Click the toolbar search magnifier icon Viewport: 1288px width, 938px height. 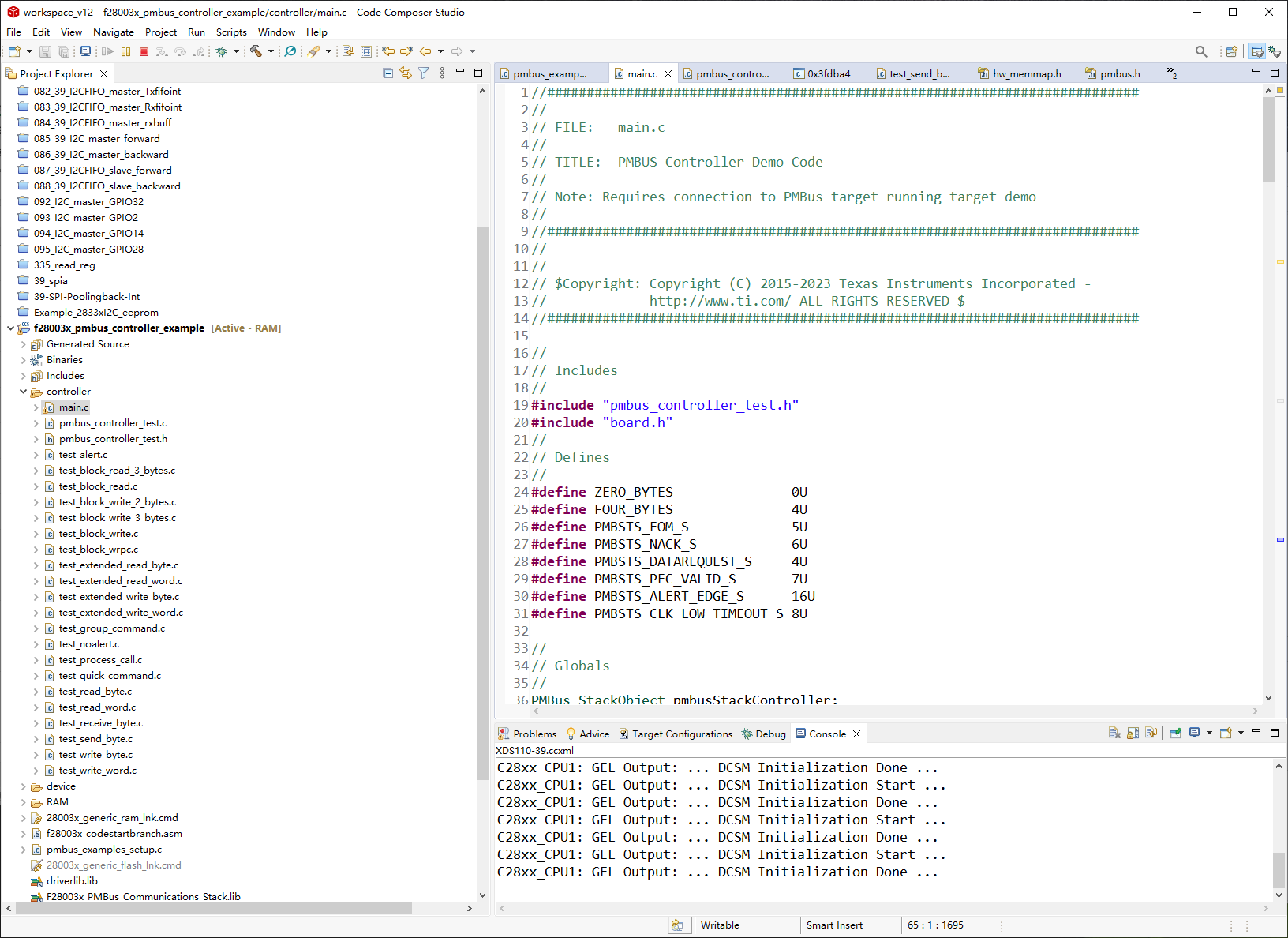click(x=1200, y=51)
